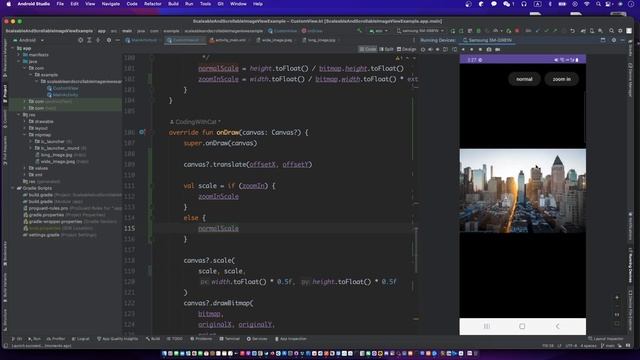
Task: Click the build hammer icon
Action: (x=359, y=31)
